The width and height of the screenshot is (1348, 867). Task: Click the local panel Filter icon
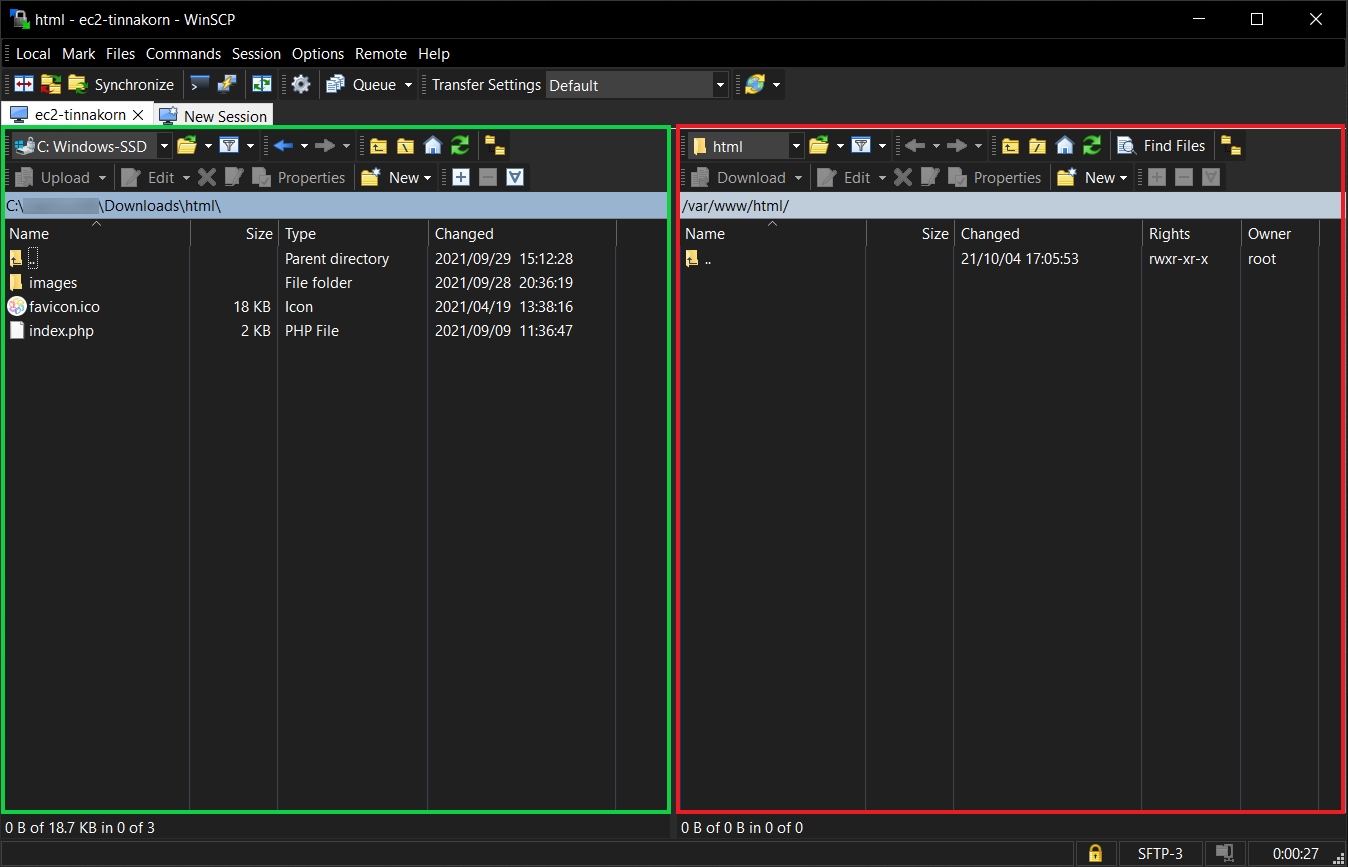point(229,146)
